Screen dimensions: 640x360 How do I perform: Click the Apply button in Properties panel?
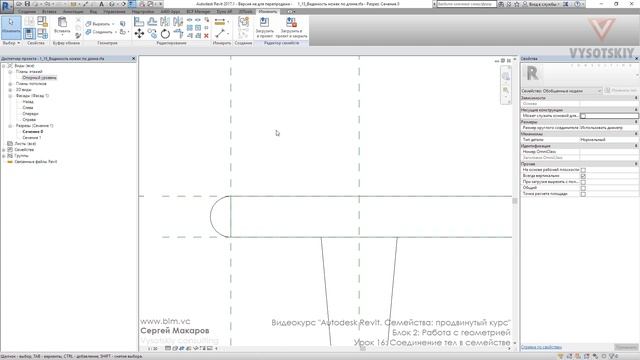point(626,347)
